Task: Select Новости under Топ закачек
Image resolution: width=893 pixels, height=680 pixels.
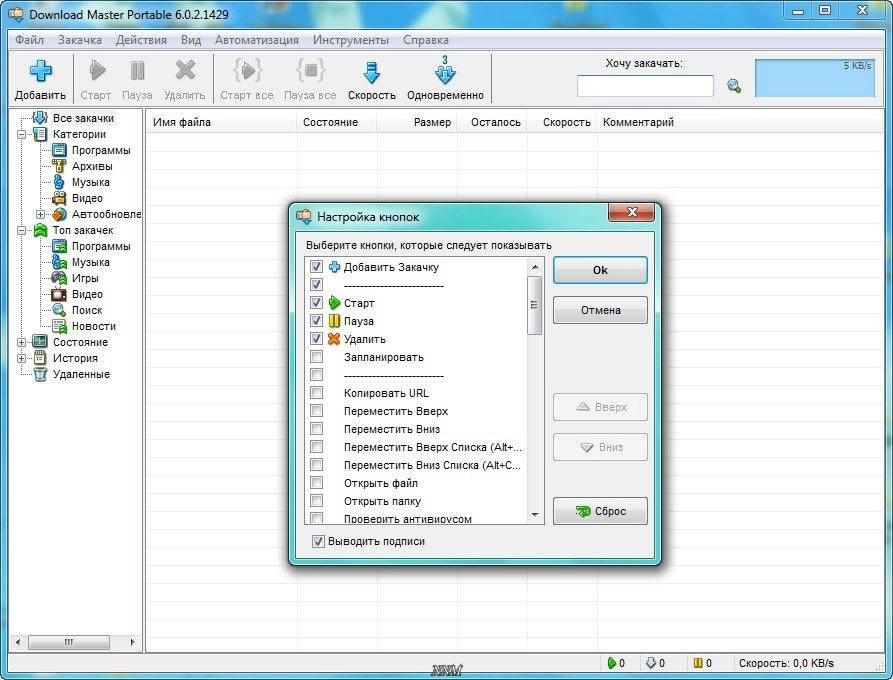Action: (93, 326)
